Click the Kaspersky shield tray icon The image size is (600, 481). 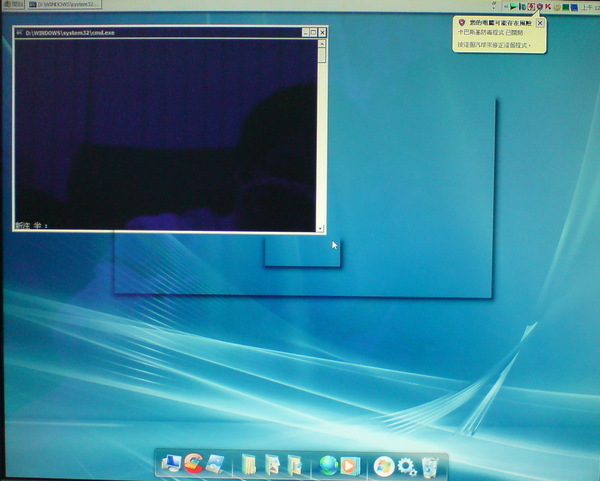tap(540, 7)
